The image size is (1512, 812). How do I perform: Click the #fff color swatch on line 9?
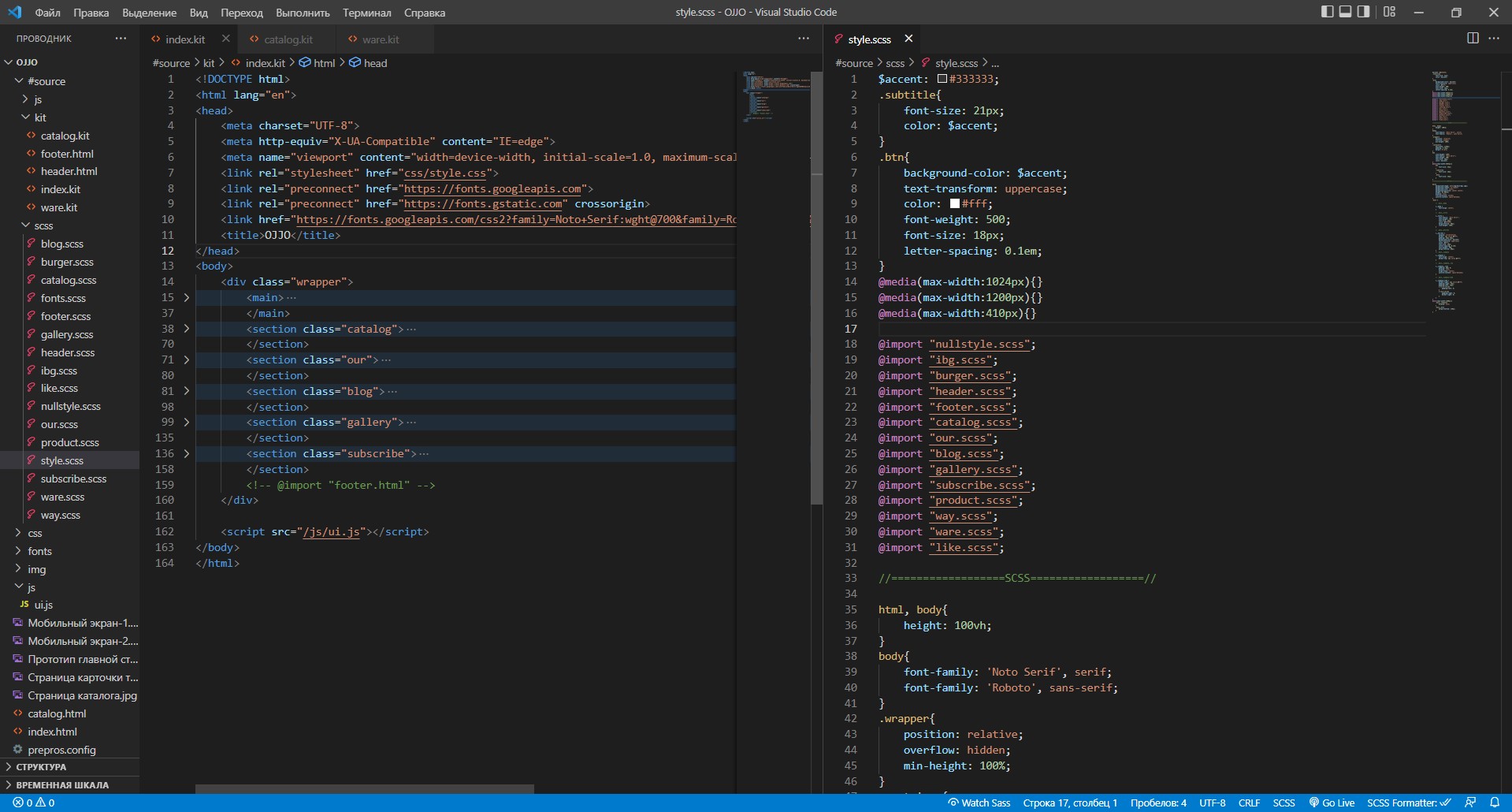point(954,204)
